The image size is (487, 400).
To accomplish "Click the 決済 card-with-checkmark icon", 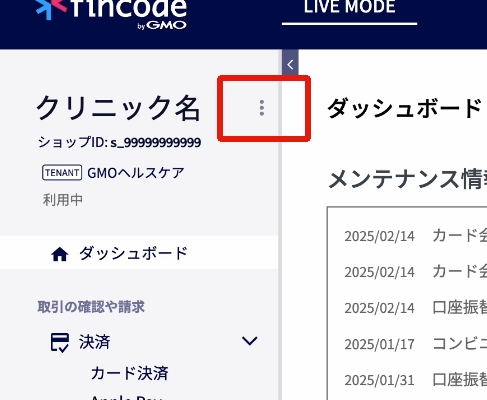I will click(60, 342).
